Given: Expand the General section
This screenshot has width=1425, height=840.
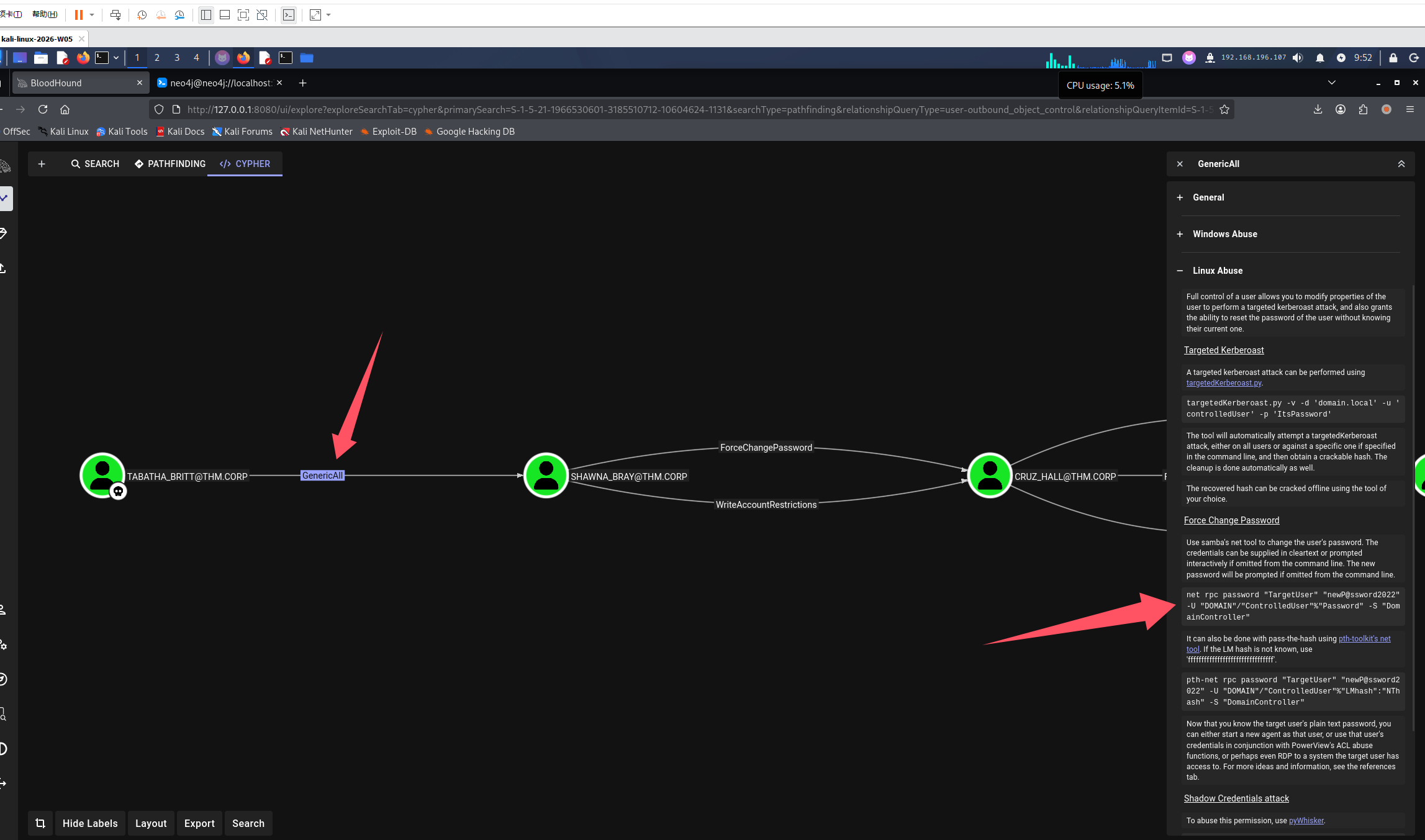Looking at the screenshot, I should point(1208,197).
